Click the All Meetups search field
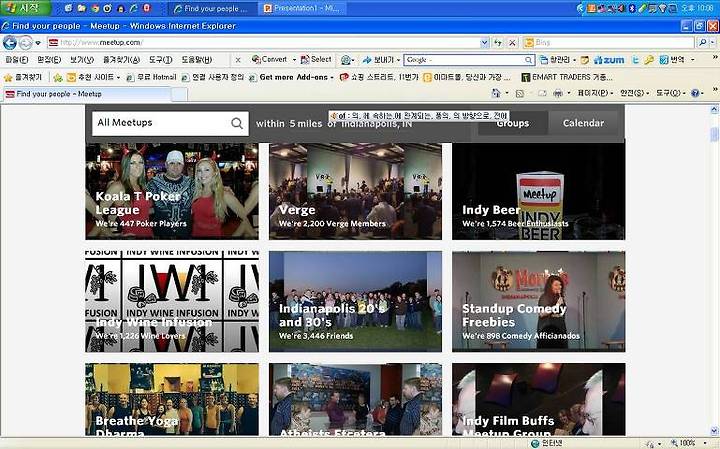 point(170,123)
